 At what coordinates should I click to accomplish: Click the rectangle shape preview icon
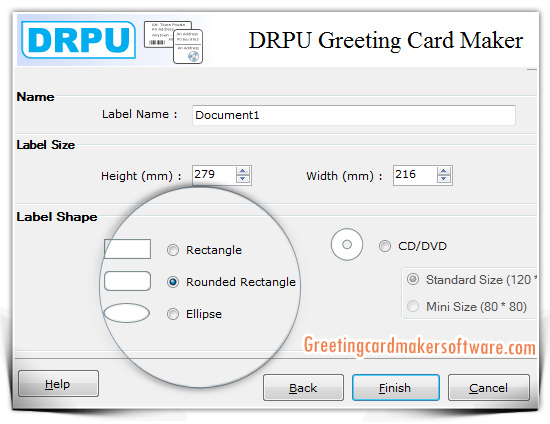(x=127, y=249)
